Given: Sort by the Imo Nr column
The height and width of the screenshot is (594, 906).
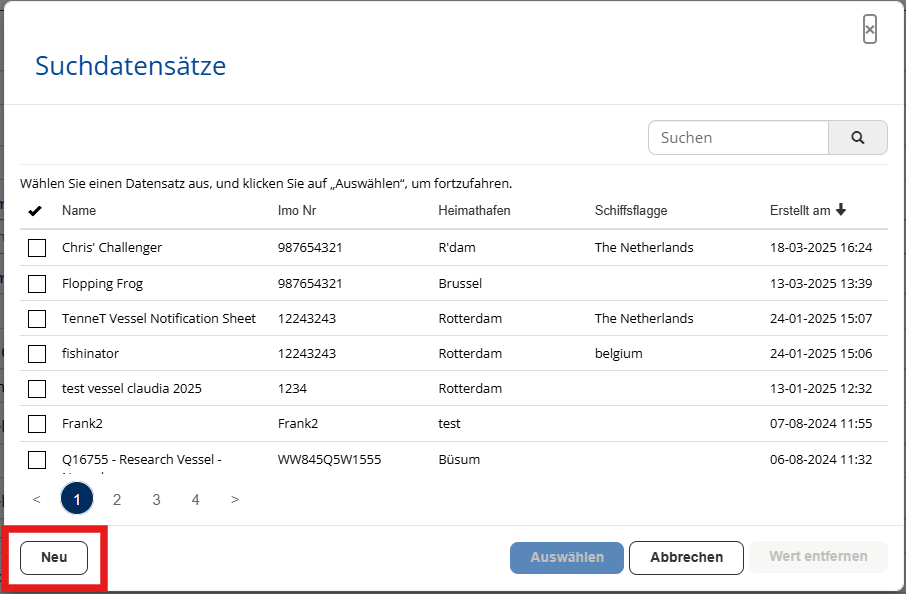Looking at the screenshot, I should pyautogui.click(x=297, y=211).
